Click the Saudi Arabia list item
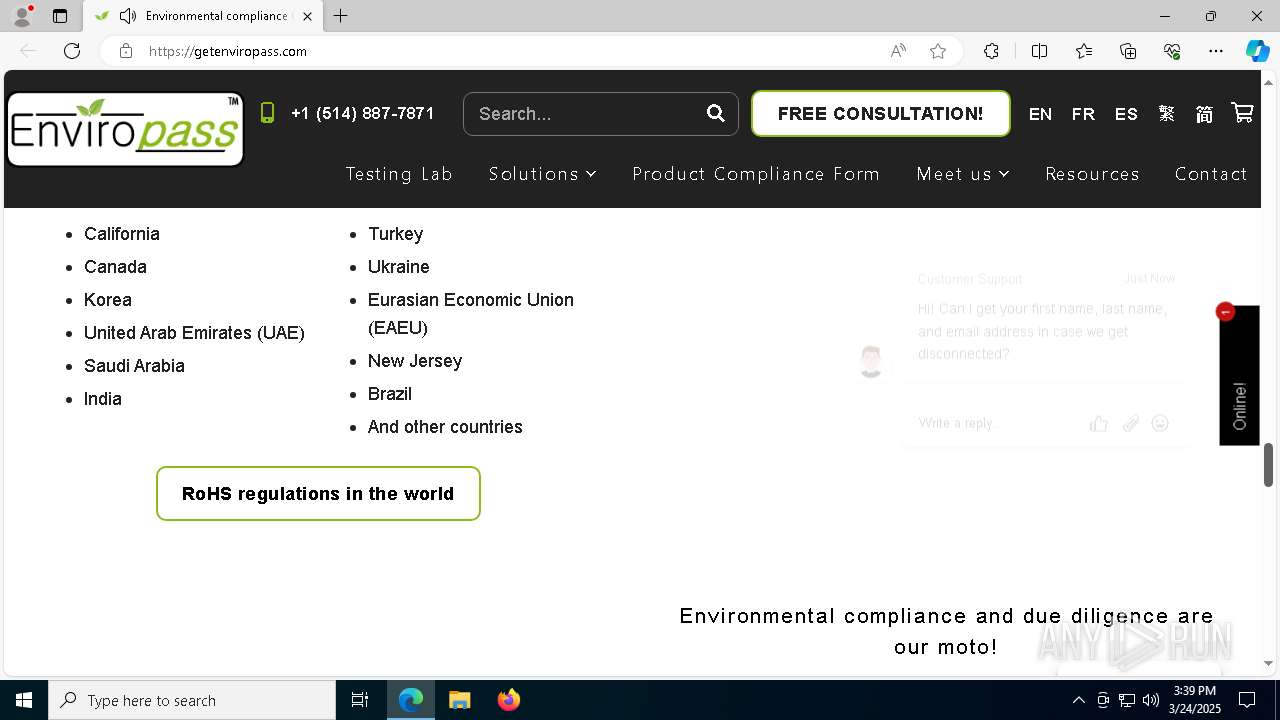 (x=134, y=365)
